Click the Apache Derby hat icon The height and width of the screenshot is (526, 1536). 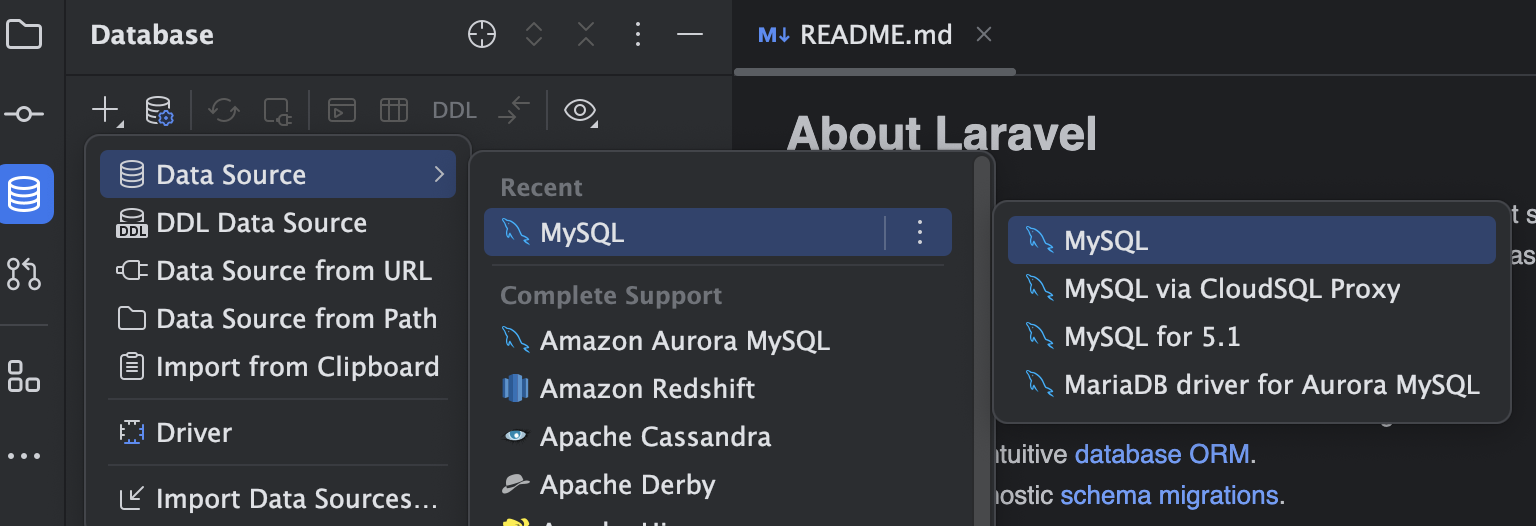coord(515,485)
